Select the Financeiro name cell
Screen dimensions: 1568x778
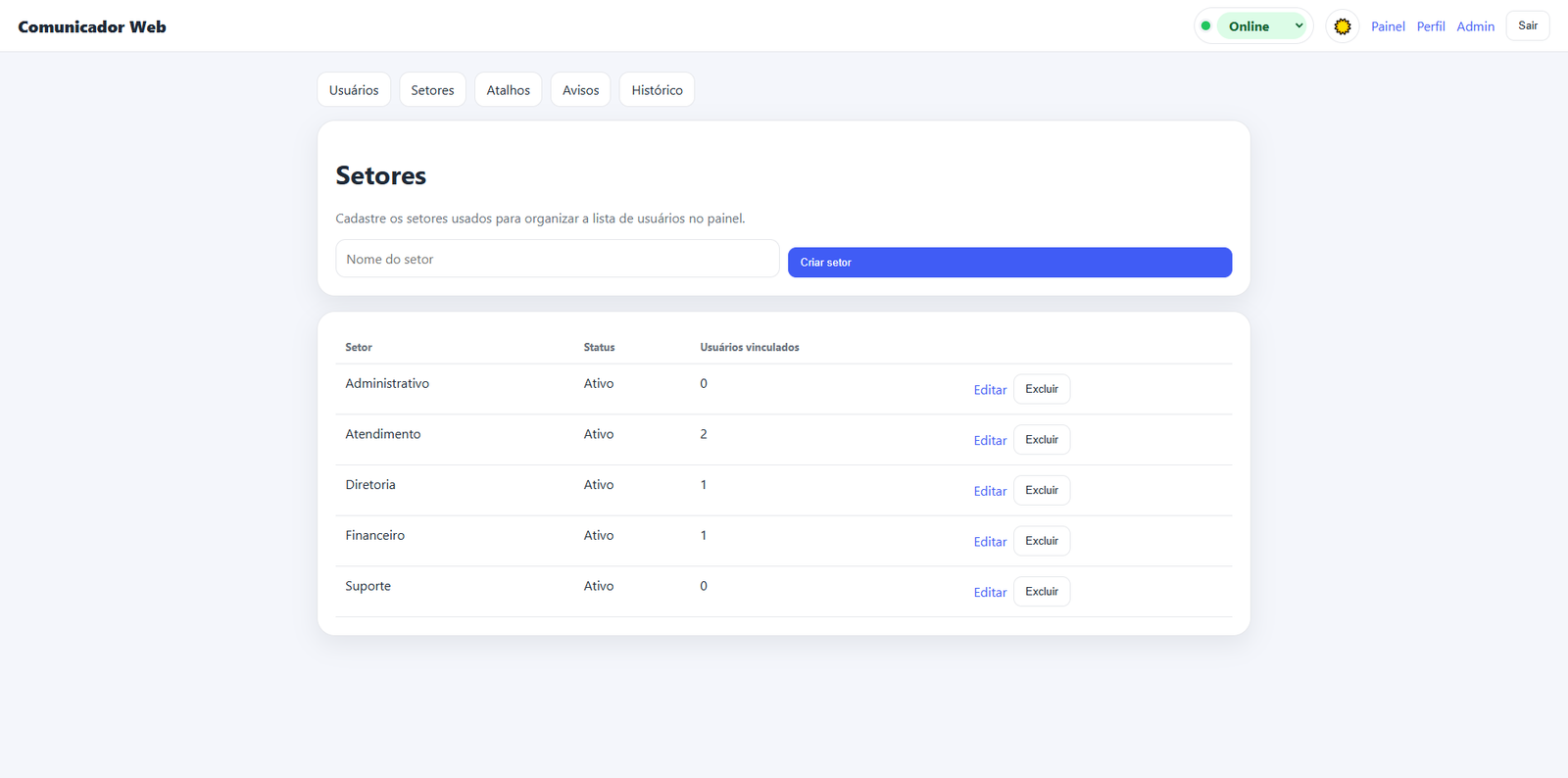tap(374, 535)
